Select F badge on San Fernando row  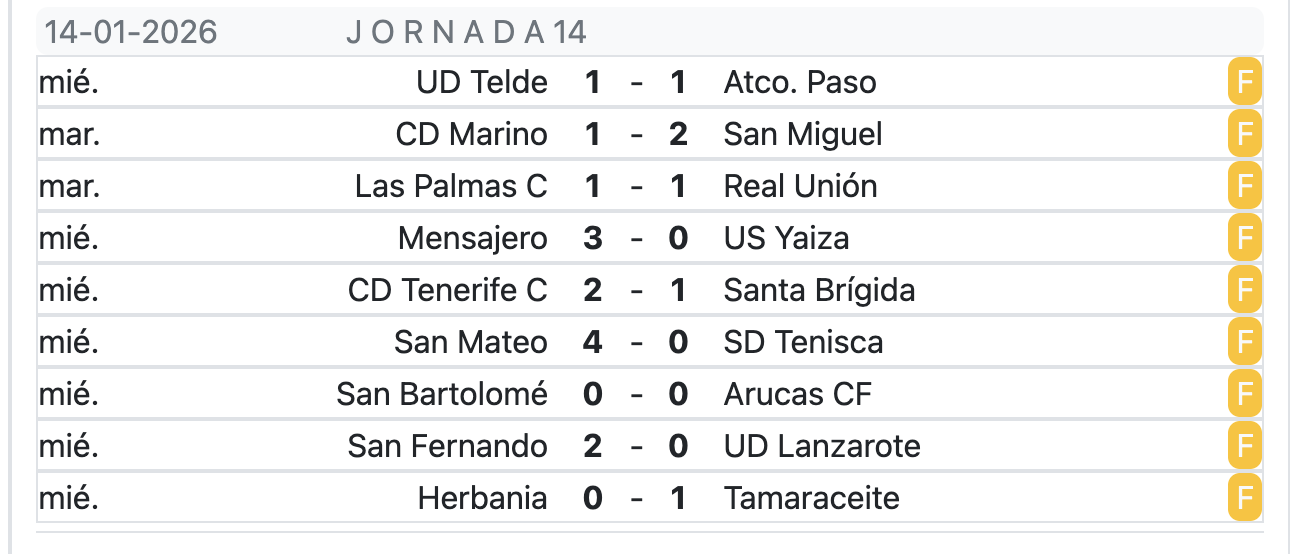pyautogui.click(x=1244, y=447)
